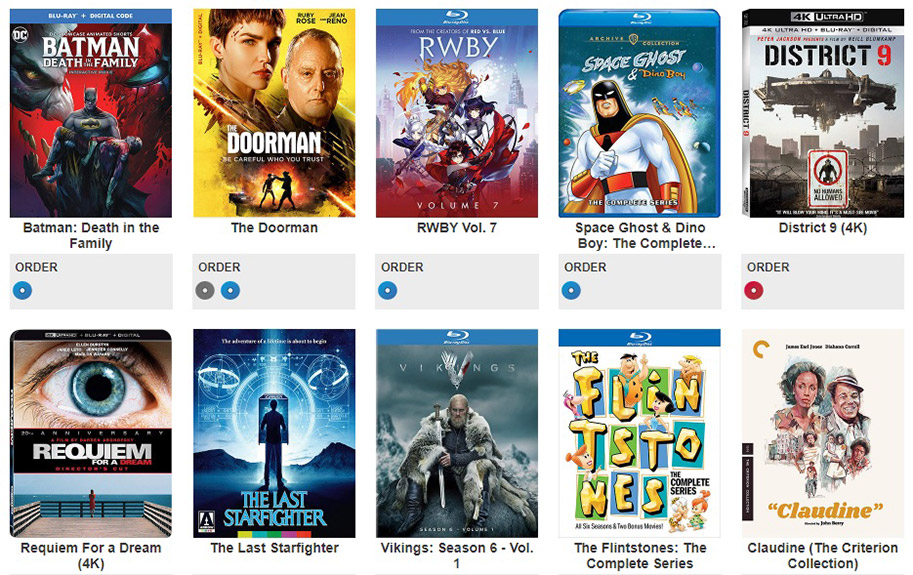Open the RWBY Volume 7 cover image
913x575 pixels.
pos(457,113)
